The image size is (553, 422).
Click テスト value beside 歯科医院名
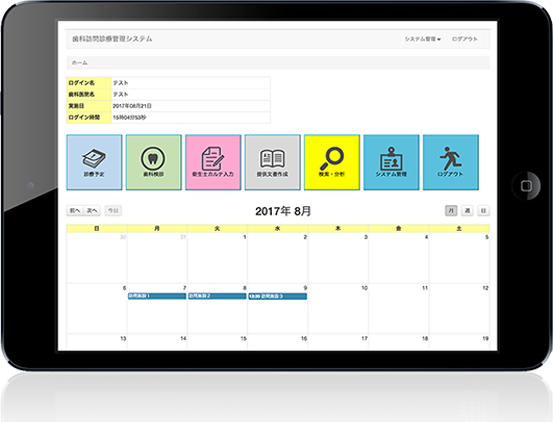click(x=121, y=94)
